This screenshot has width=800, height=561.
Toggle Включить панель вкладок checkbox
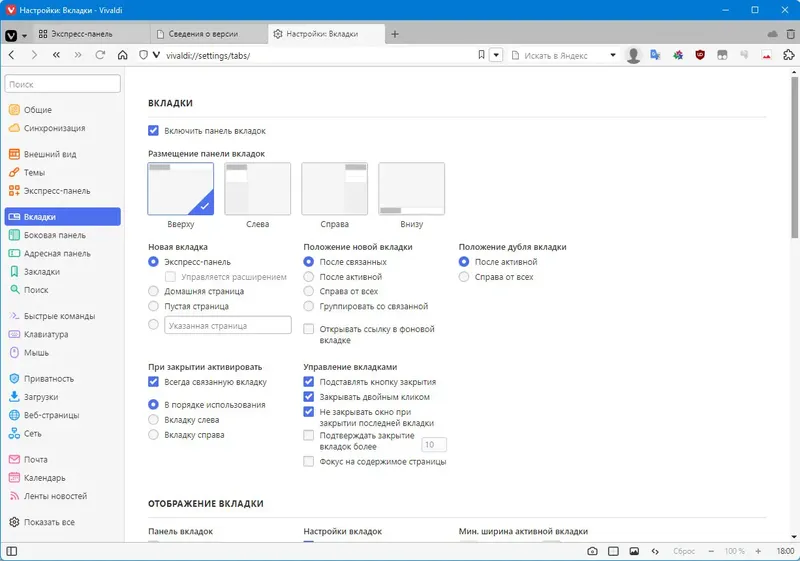[x=153, y=131]
